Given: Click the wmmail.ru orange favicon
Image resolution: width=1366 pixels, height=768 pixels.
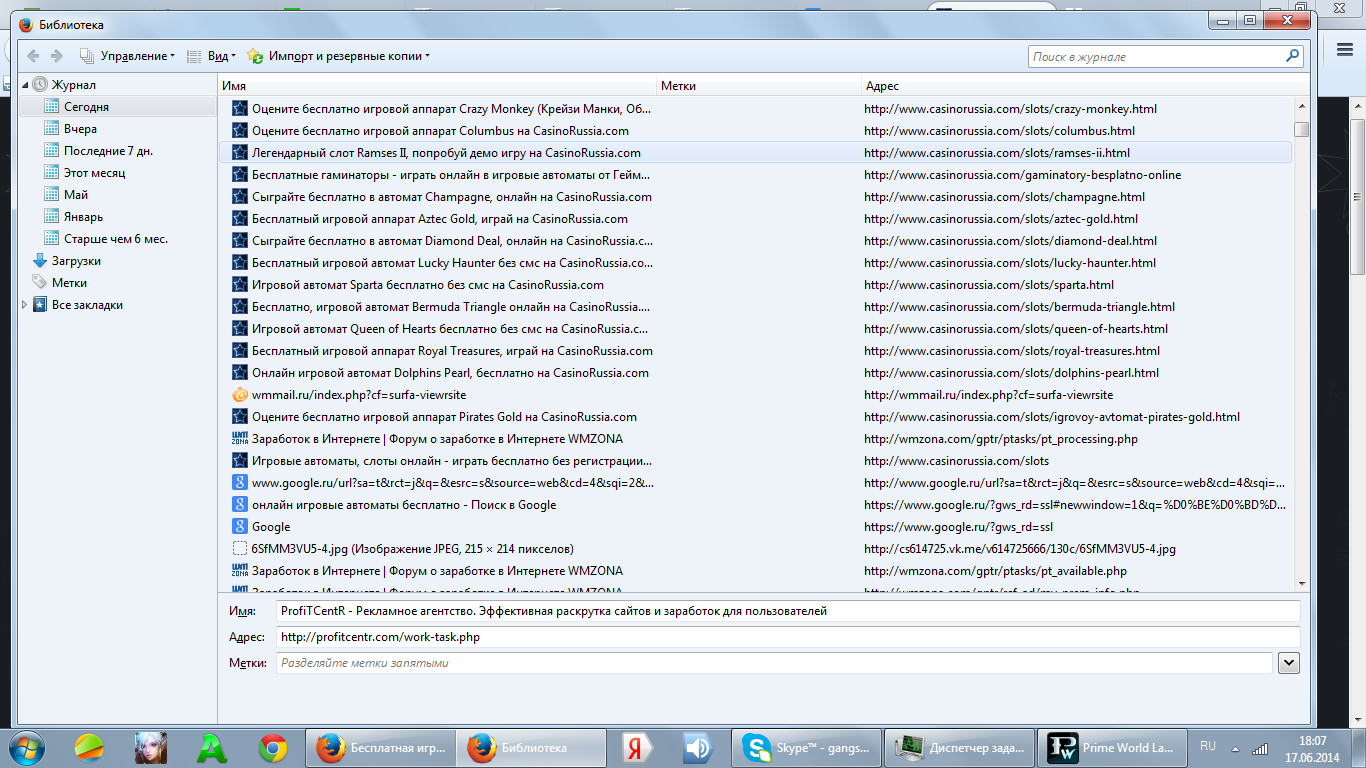Looking at the screenshot, I should click(x=240, y=395).
